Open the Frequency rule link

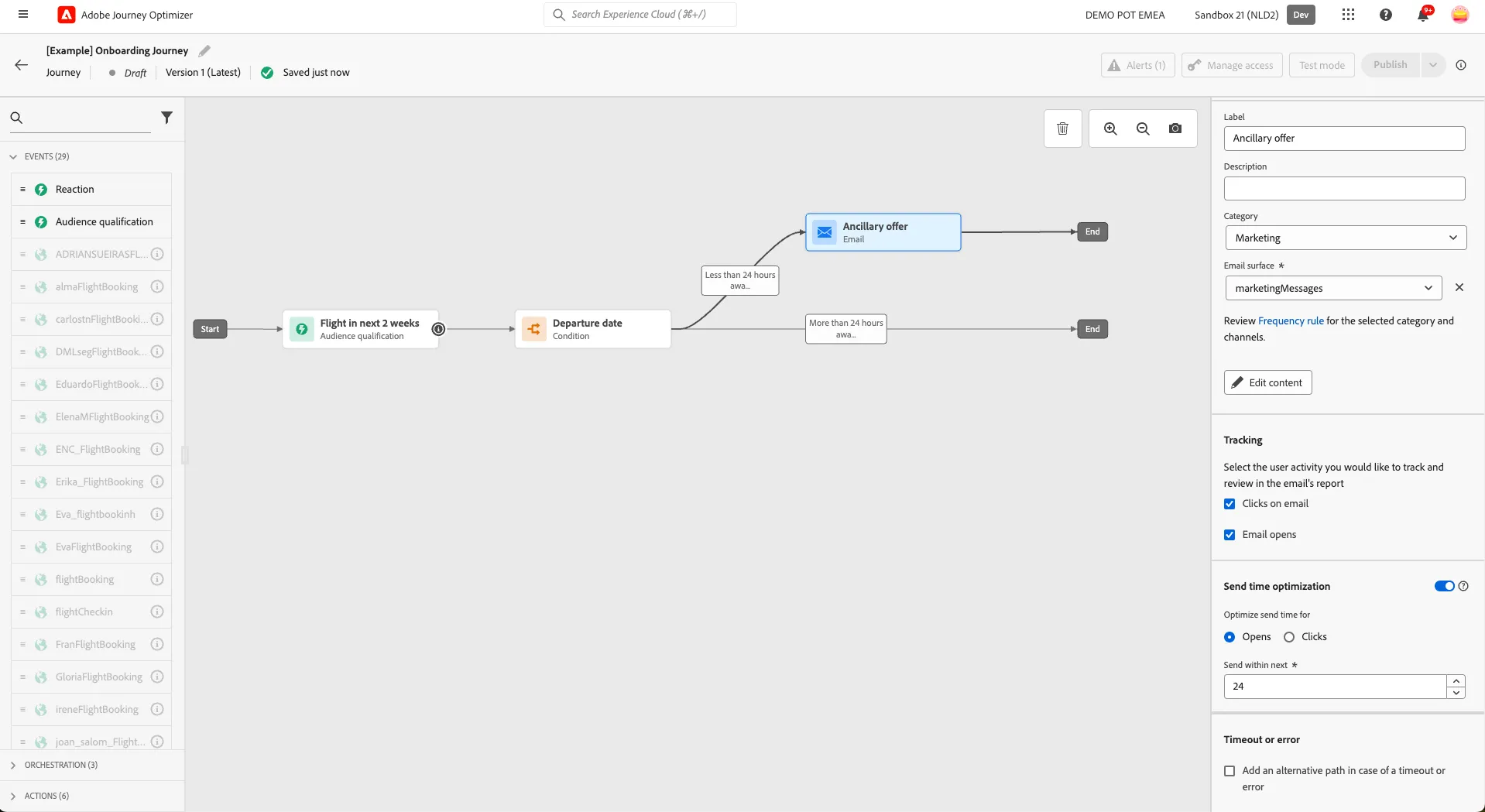point(1291,320)
